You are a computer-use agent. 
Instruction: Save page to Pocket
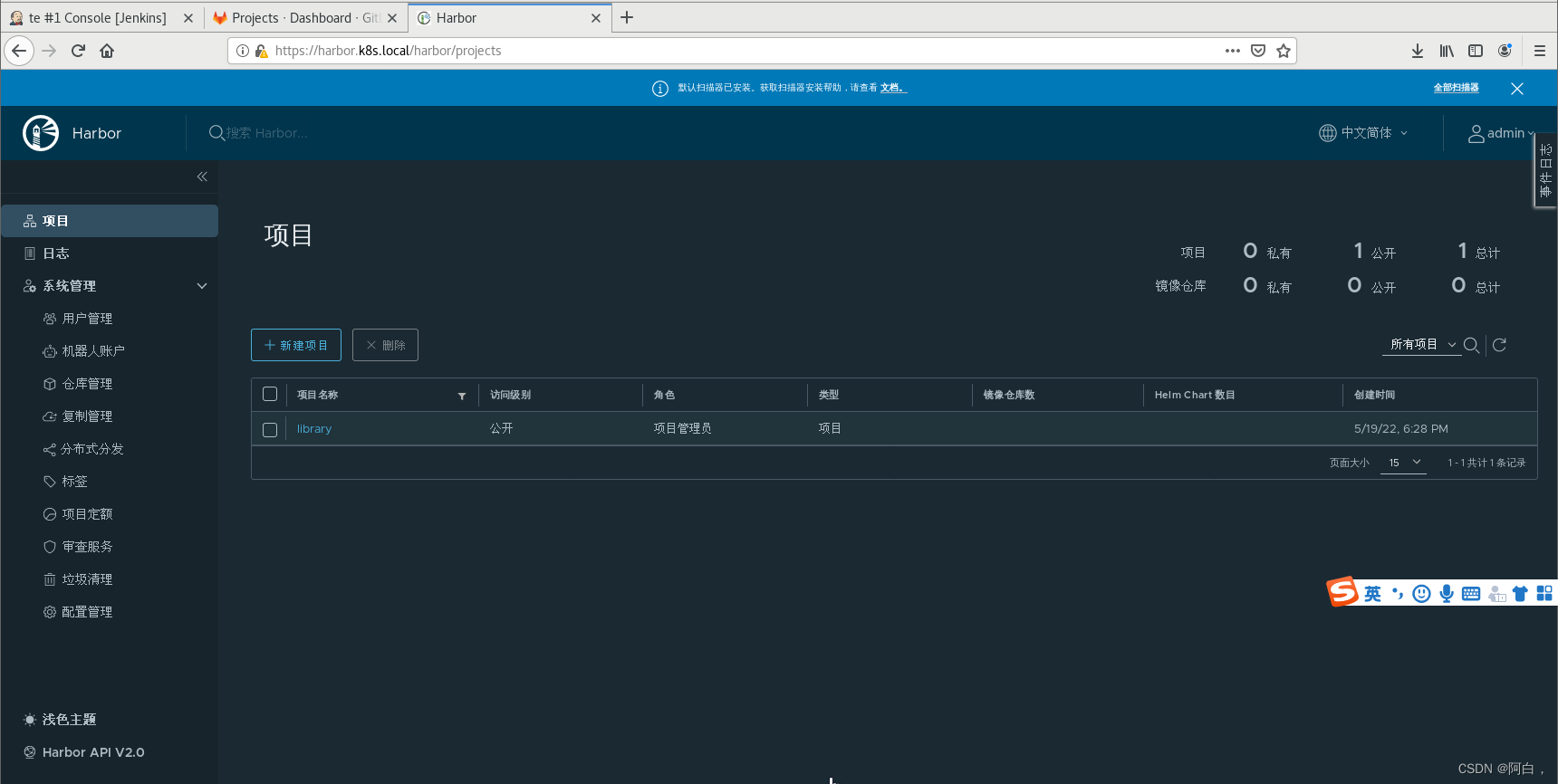pos(1258,51)
